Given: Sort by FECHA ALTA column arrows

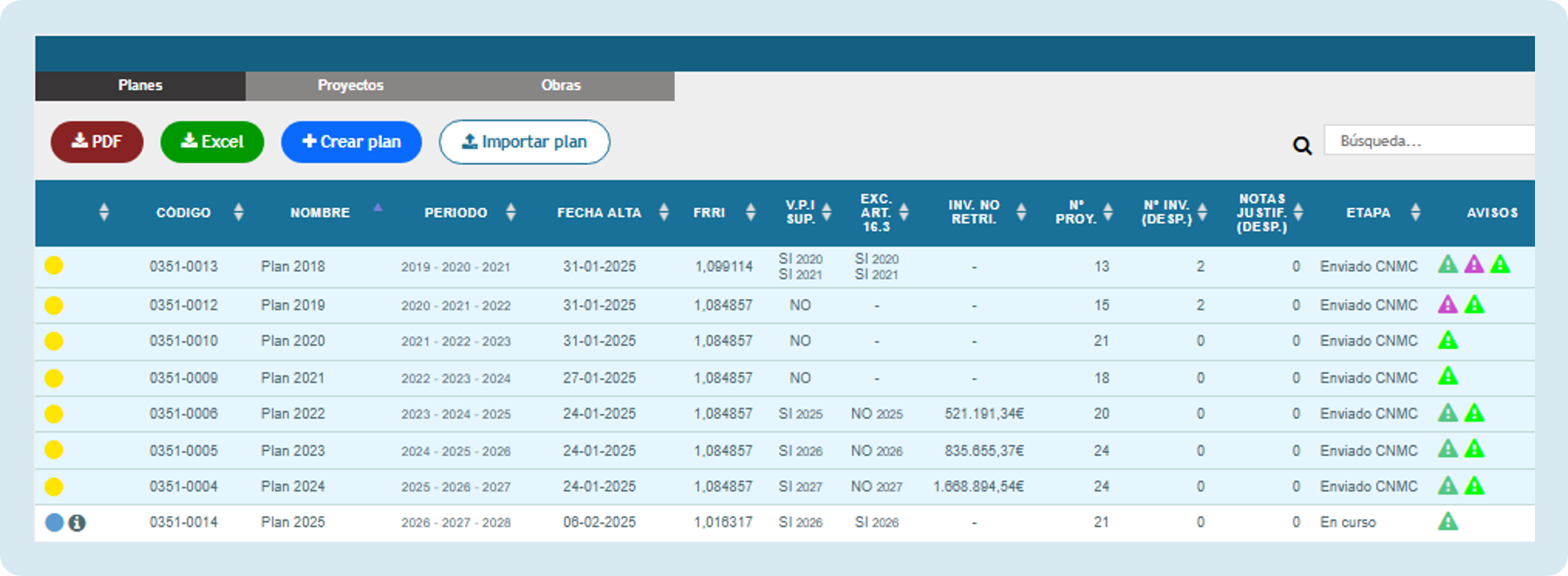Looking at the screenshot, I should [x=664, y=213].
